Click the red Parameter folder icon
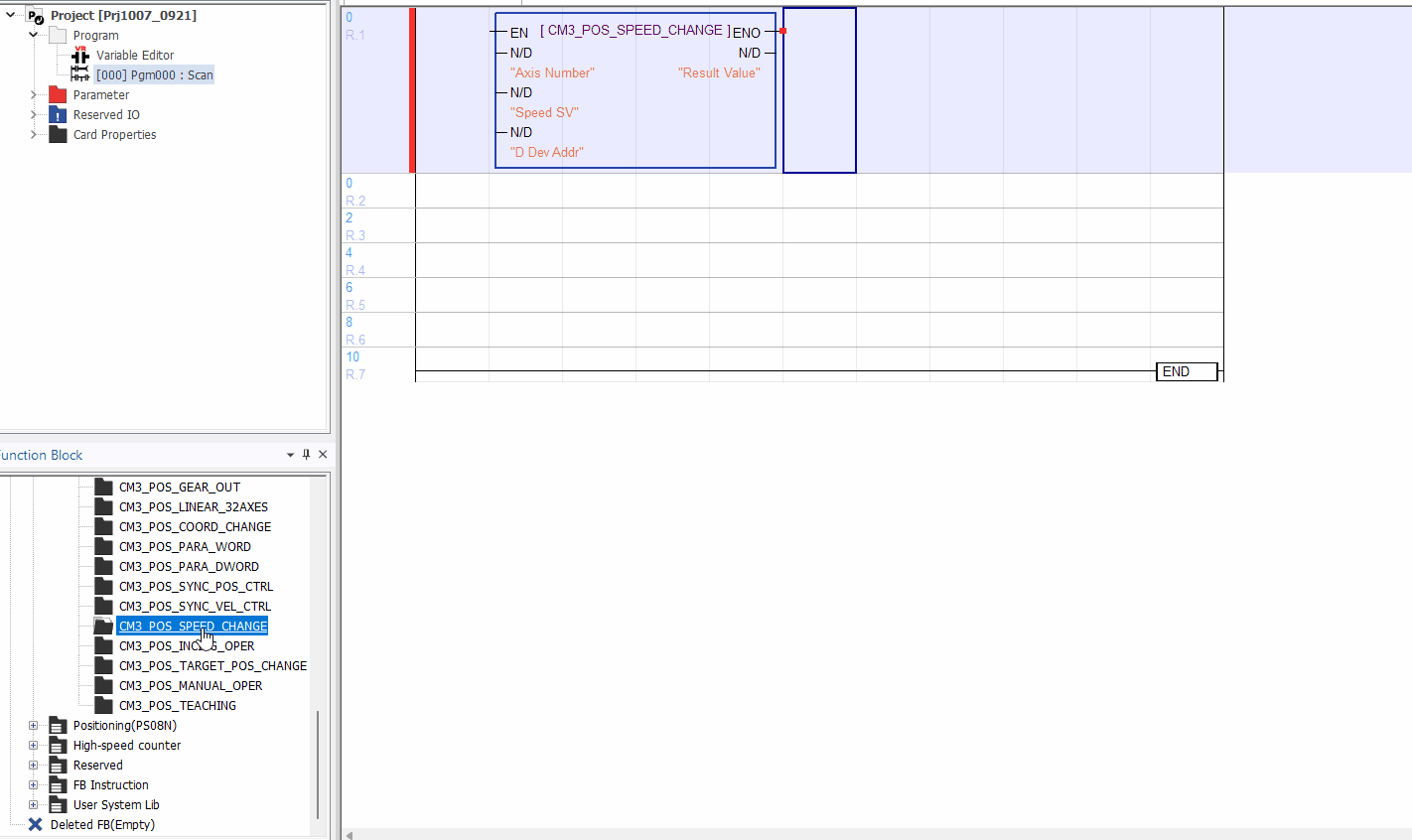Screen dimensions: 1412x840 point(58,95)
